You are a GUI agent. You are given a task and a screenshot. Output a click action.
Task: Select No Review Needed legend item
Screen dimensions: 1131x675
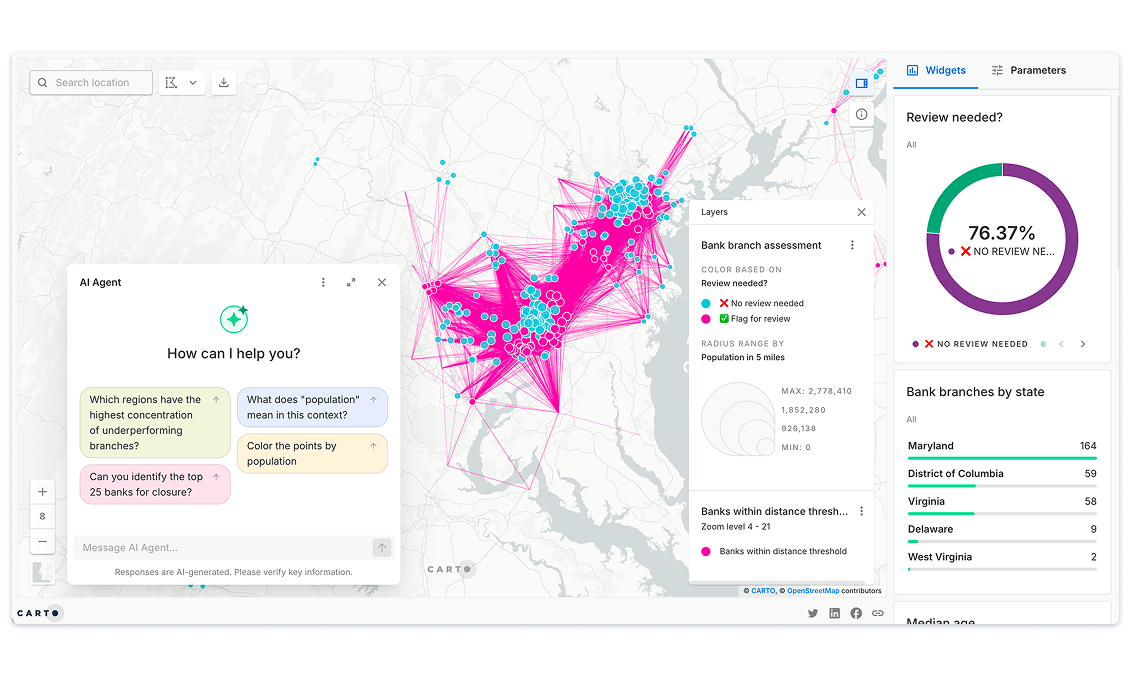pyautogui.click(x=970, y=344)
